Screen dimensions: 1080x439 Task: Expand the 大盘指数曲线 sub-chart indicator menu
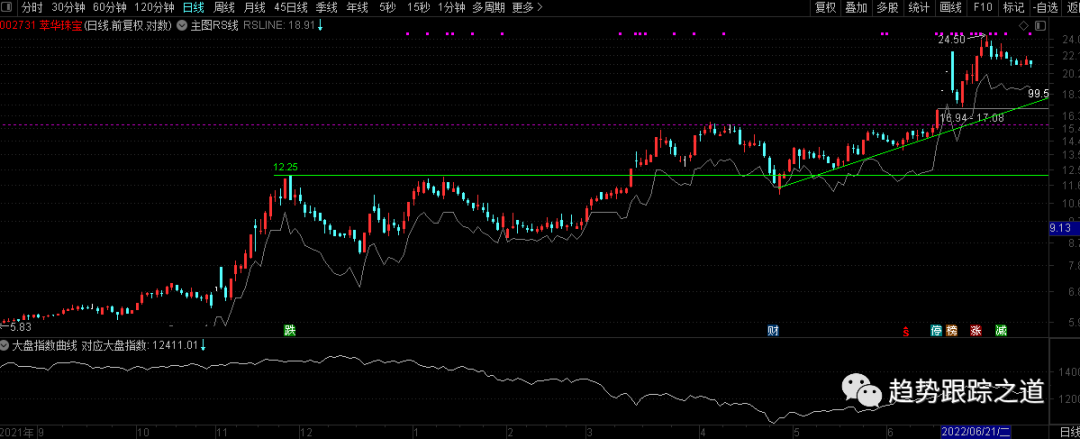[4, 346]
